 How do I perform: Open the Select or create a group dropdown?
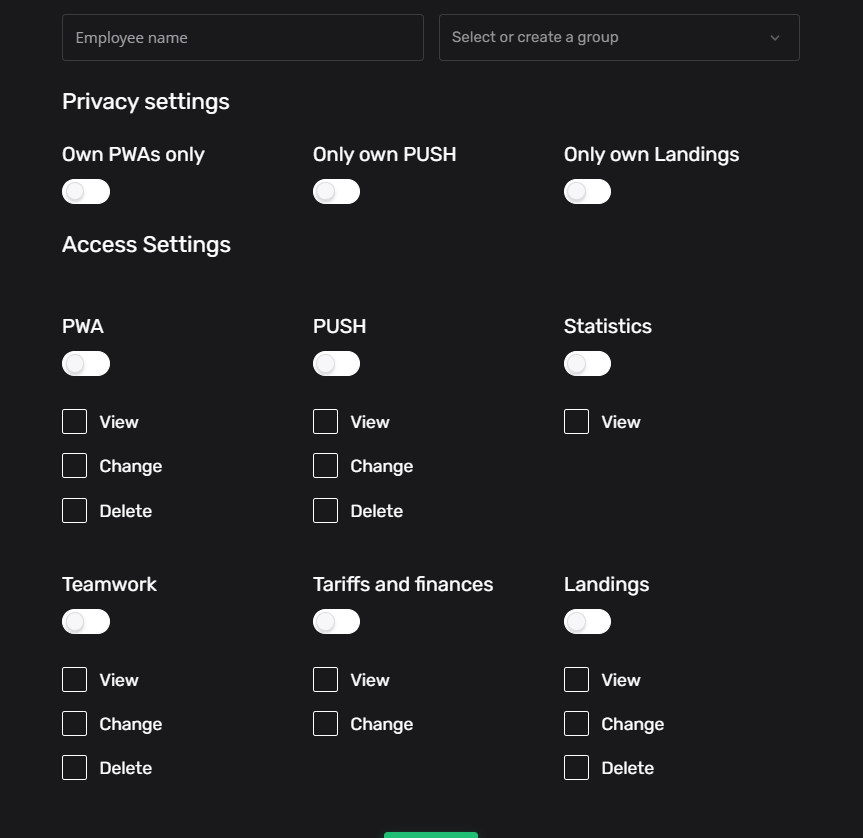coord(606,38)
